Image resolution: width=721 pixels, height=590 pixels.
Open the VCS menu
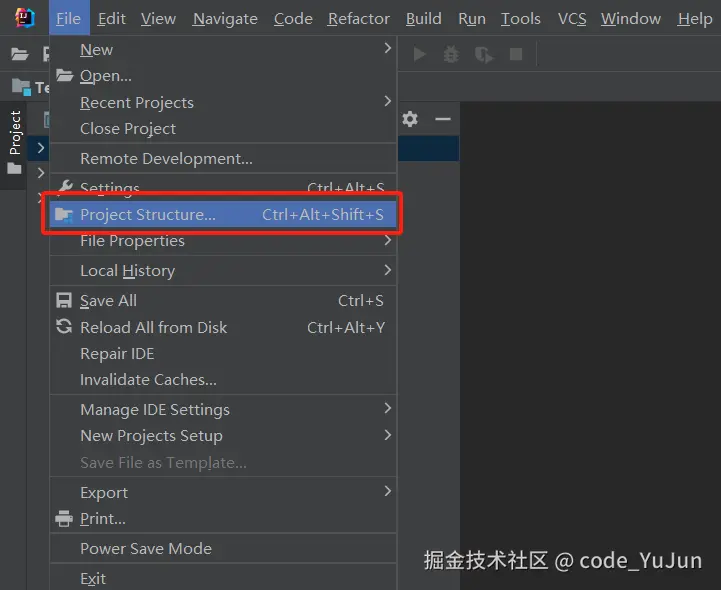tap(572, 18)
